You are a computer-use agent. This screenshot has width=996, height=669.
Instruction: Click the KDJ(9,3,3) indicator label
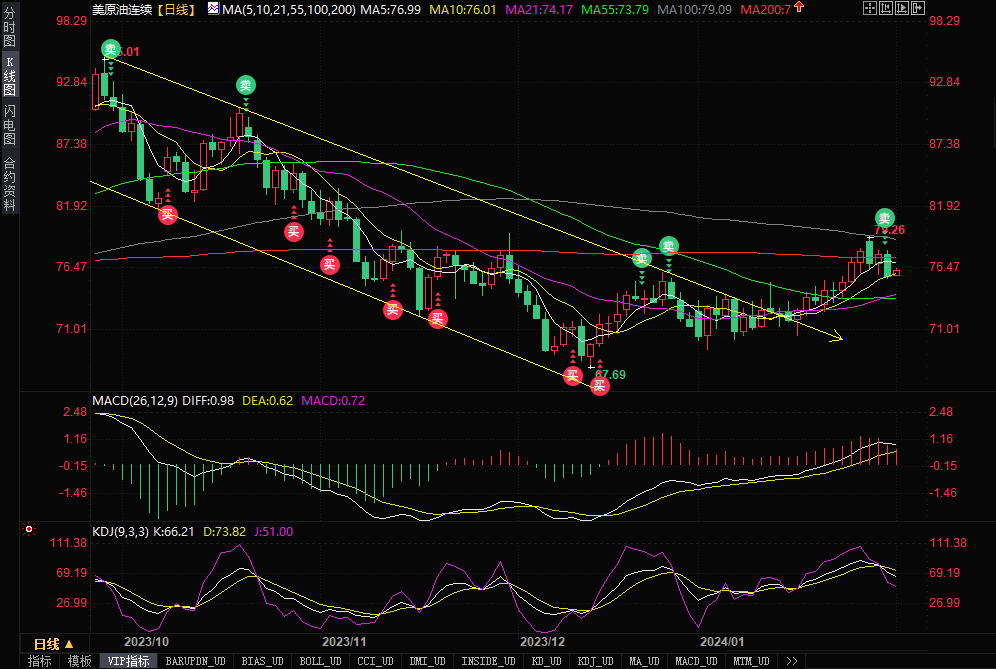[x=119, y=531]
